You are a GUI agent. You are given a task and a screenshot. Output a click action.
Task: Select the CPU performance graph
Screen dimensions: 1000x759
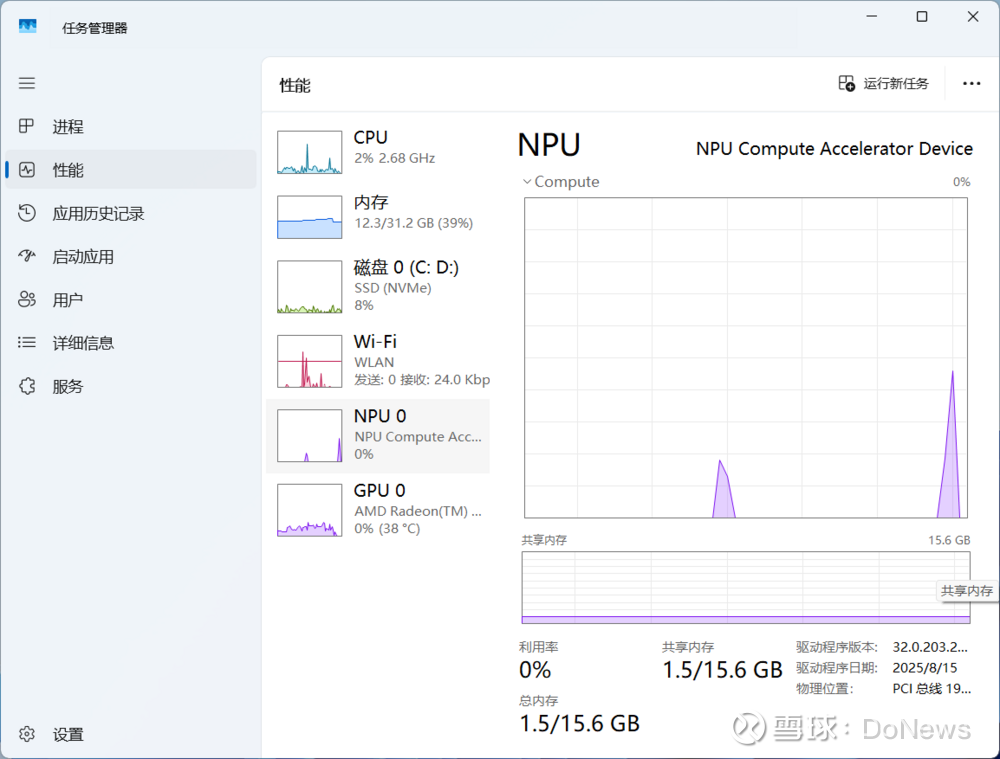click(x=310, y=152)
